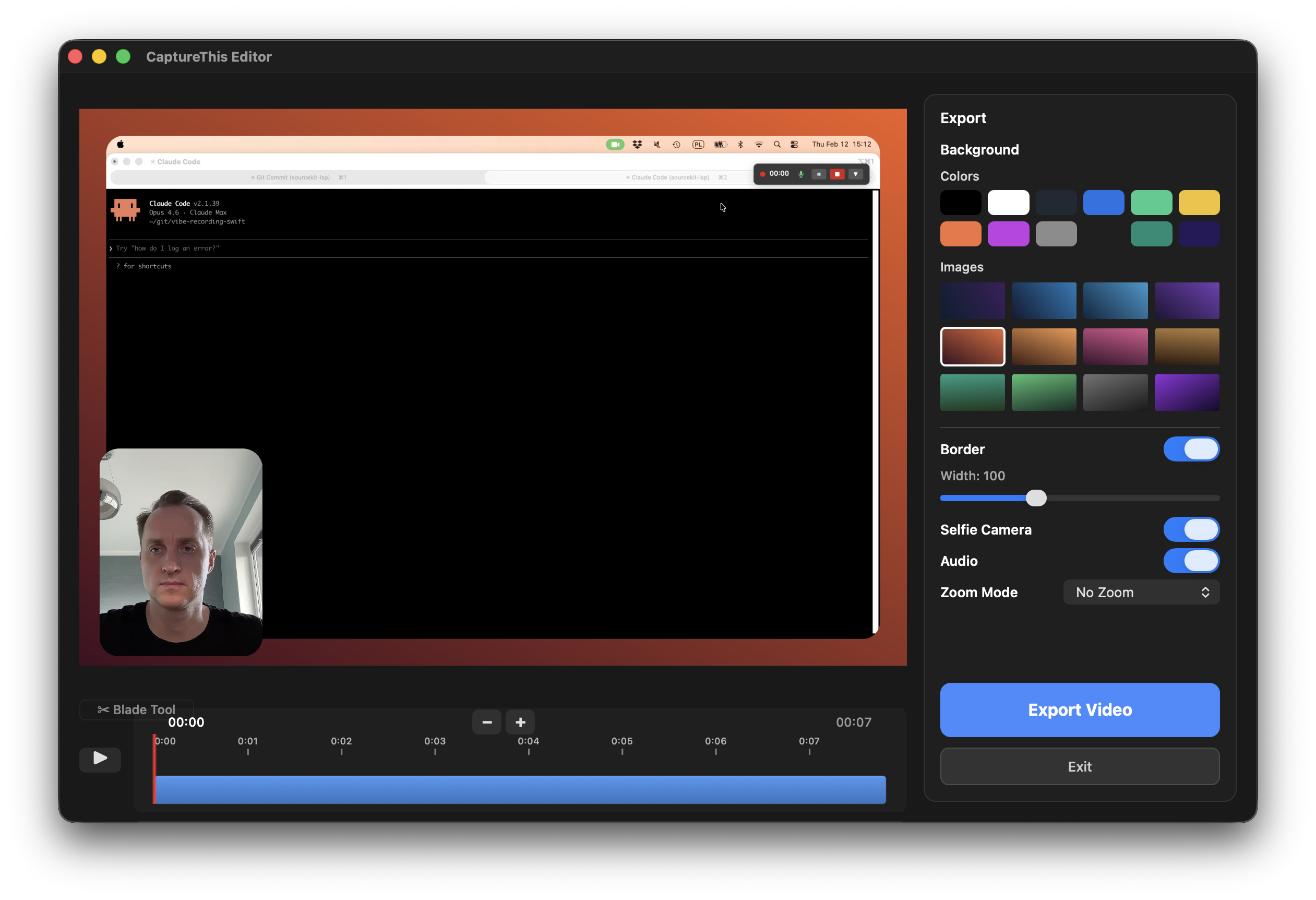This screenshot has width=1316, height=900.
Task: Zoom out of the timeline with minus button
Action: [486, 721]
